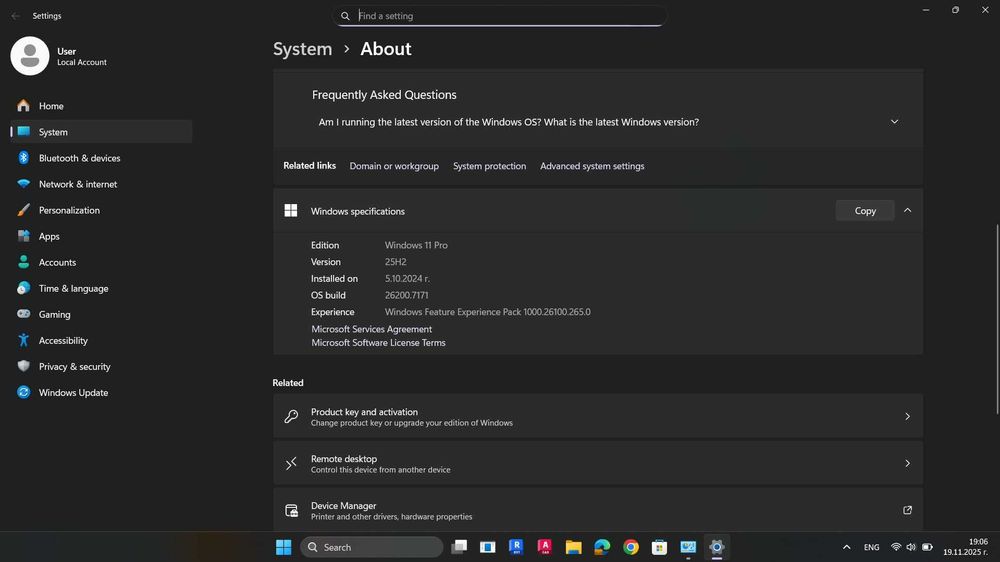The height and width of the screenshot is (562, 1000).
Task: Open Bluetooth & devices settings
Action: pos(101,158)
